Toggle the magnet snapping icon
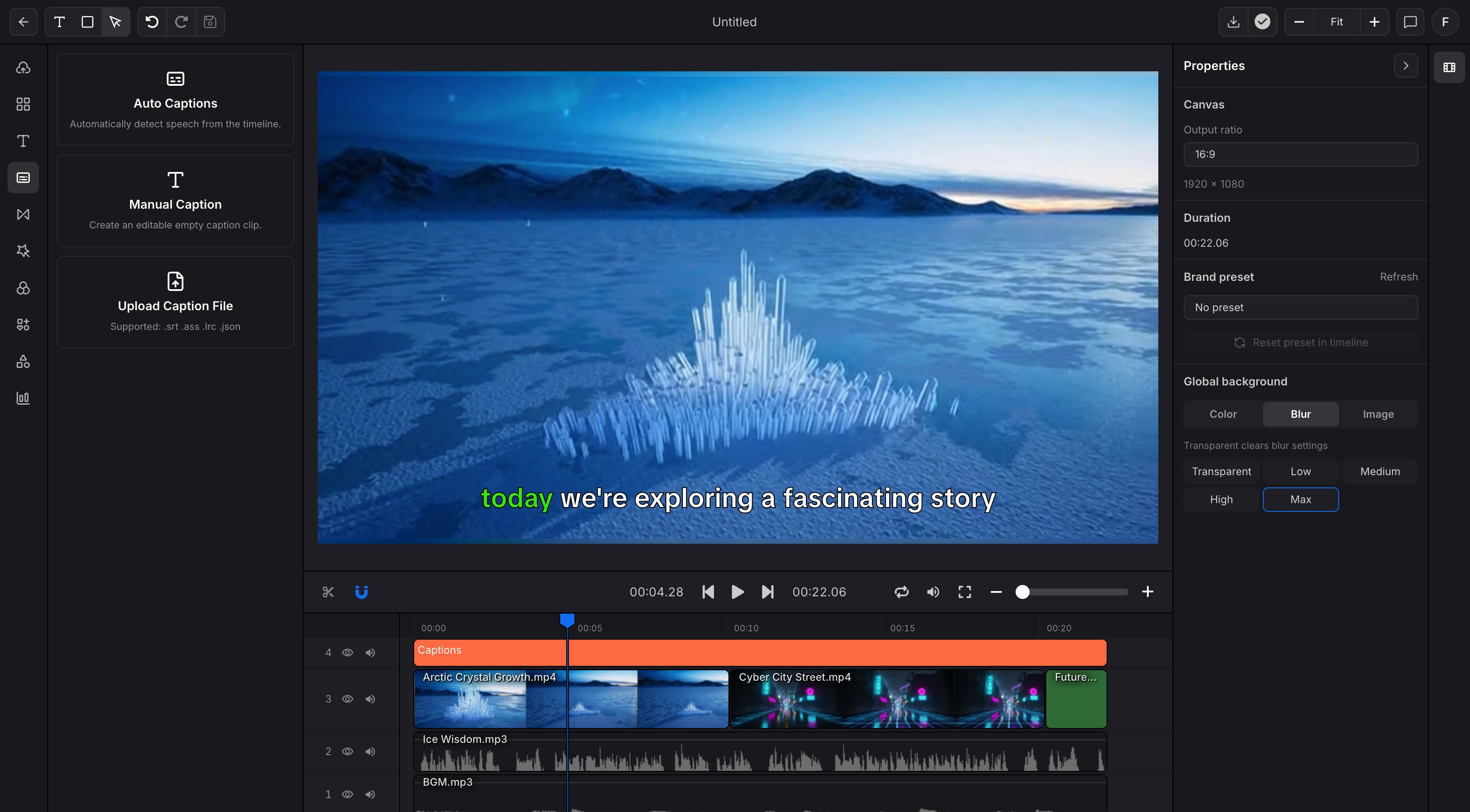1470x812 pixels. point(361,592)
